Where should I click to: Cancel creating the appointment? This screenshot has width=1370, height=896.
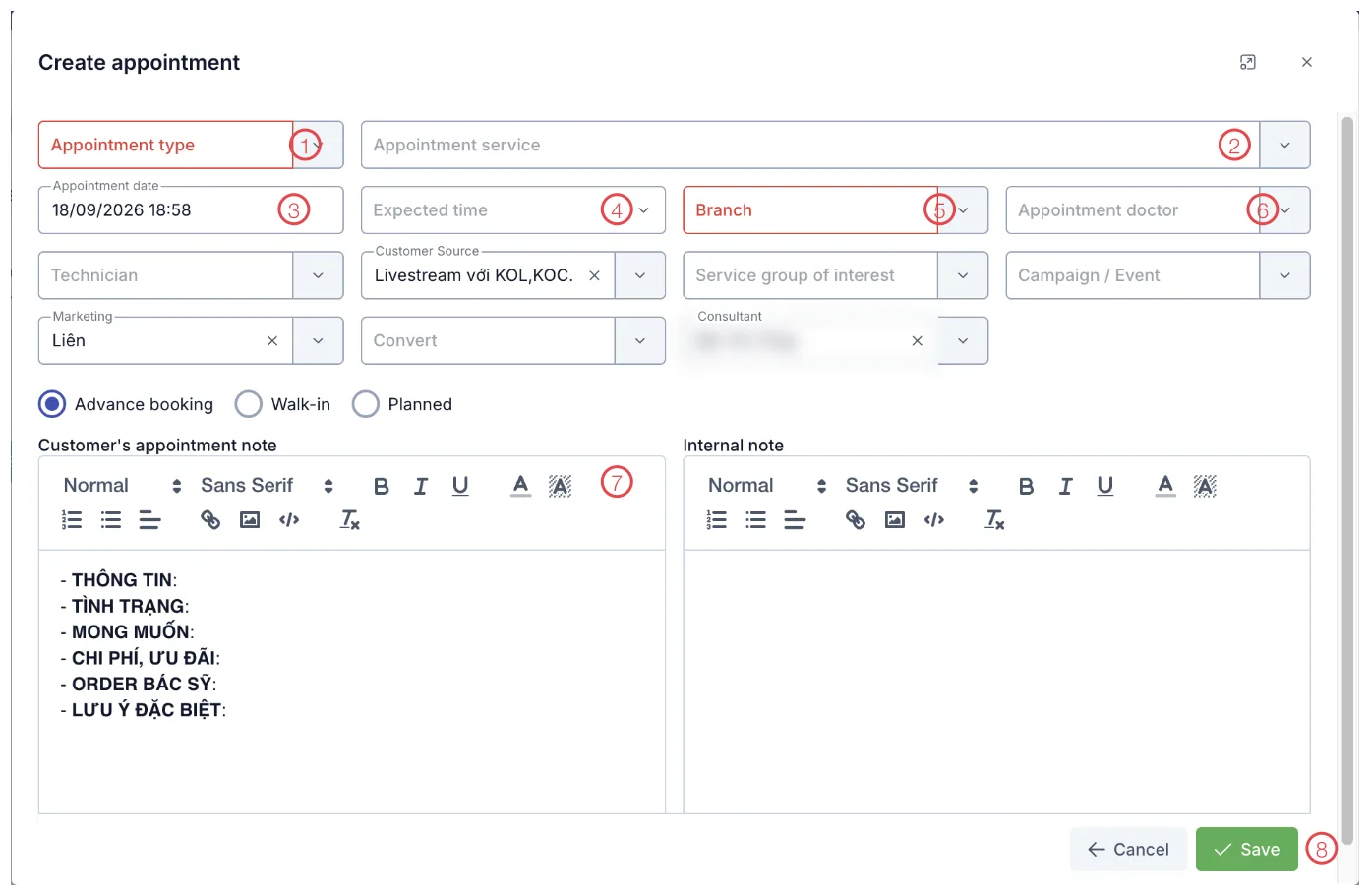1128,850
